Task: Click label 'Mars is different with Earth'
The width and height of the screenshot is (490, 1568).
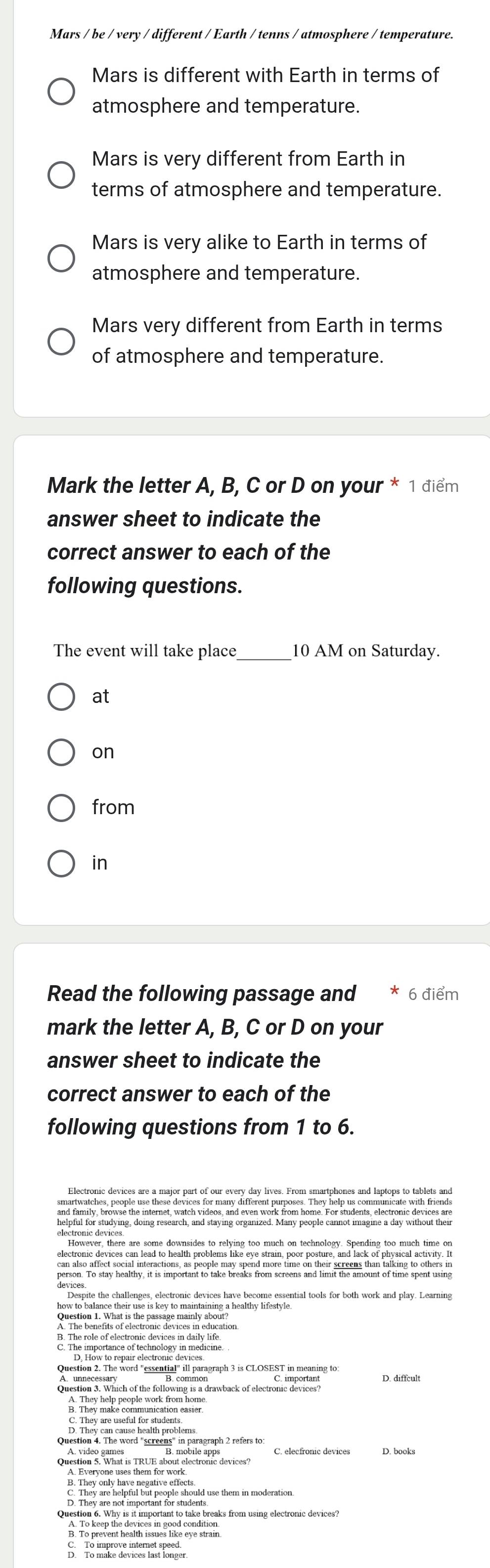Action: (266, 90)
